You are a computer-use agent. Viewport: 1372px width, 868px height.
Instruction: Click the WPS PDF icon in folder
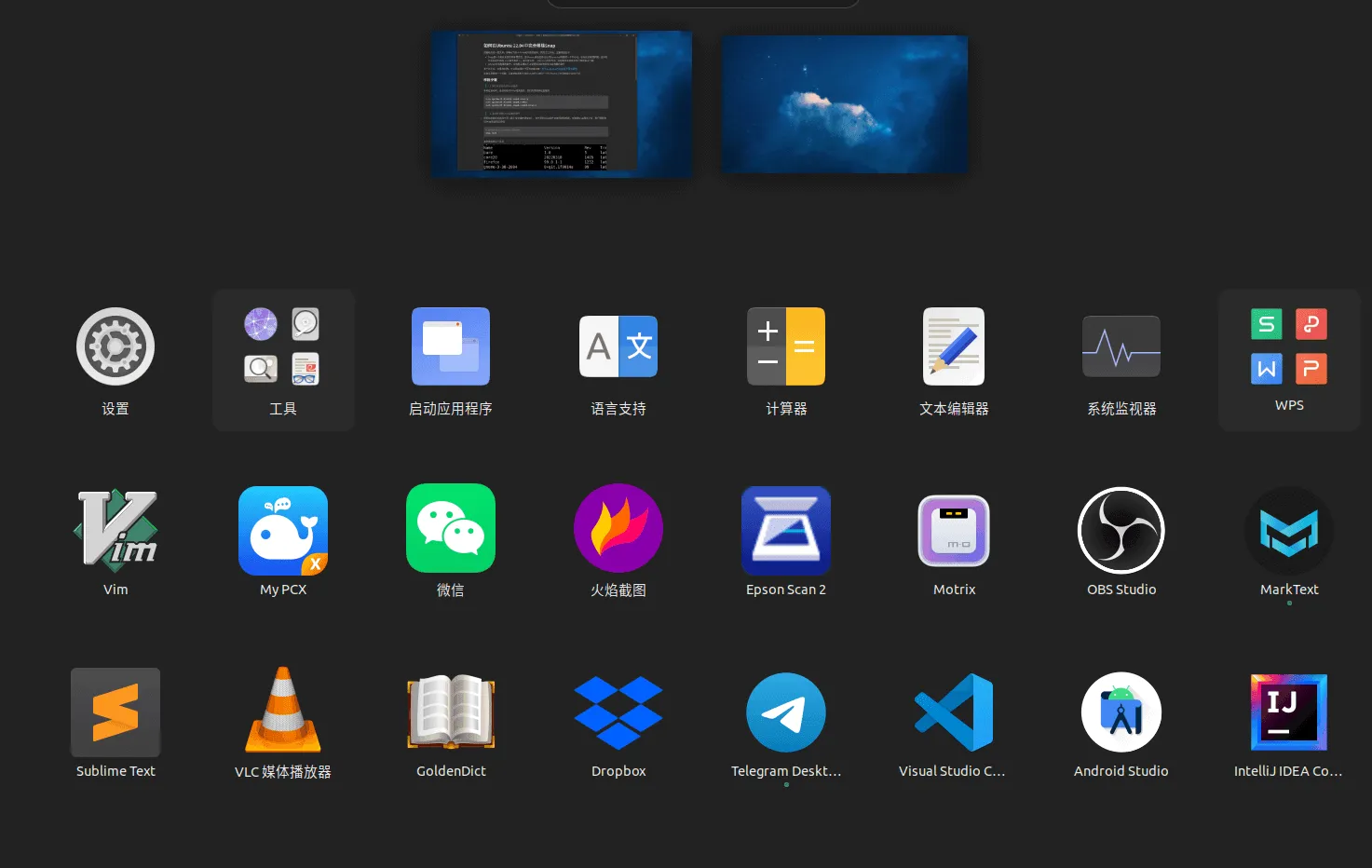[x=1311, y=324]
